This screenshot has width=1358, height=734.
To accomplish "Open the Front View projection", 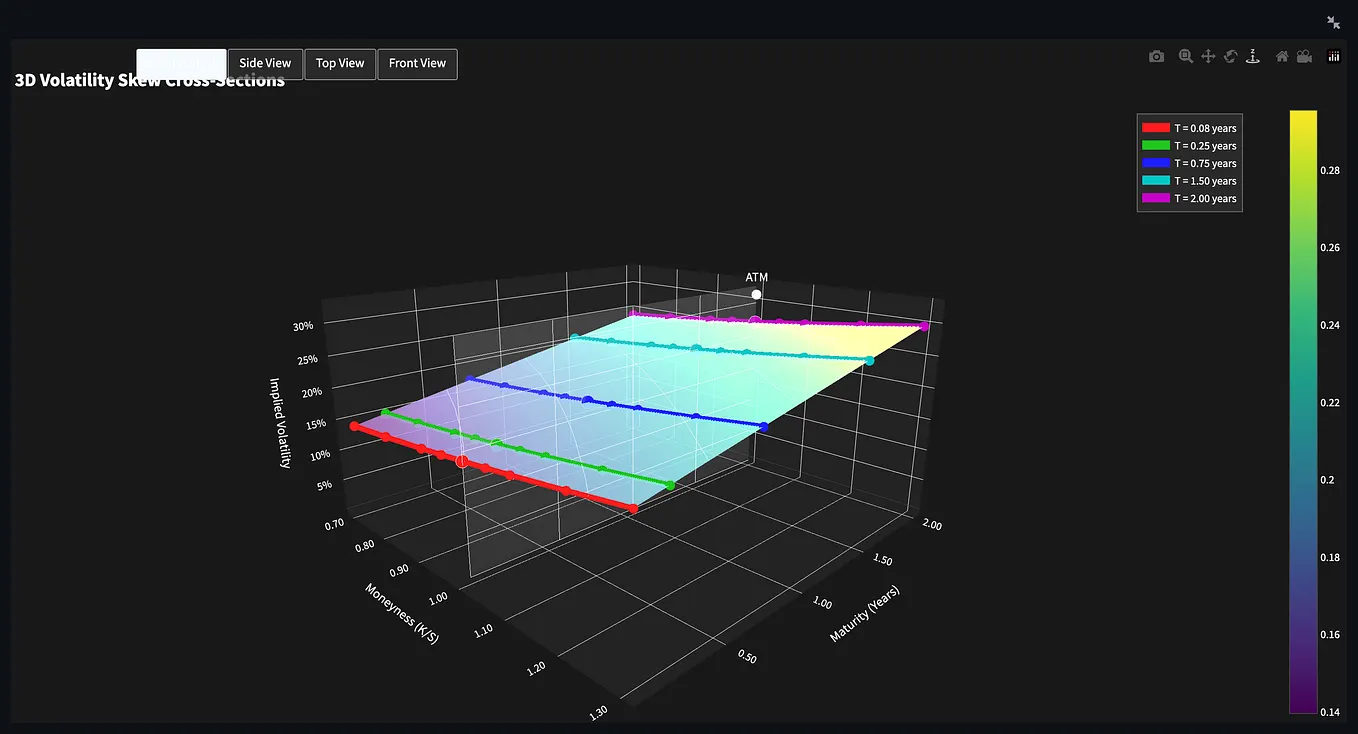I will tap(417, 63).
